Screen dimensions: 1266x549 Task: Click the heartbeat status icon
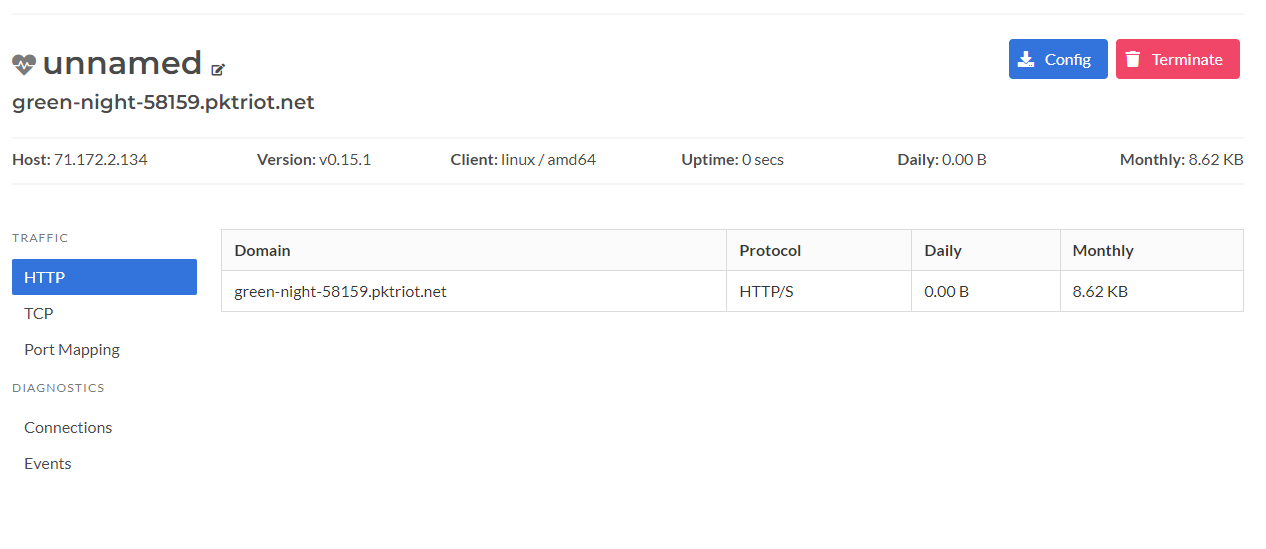click(x=24, y=64)
